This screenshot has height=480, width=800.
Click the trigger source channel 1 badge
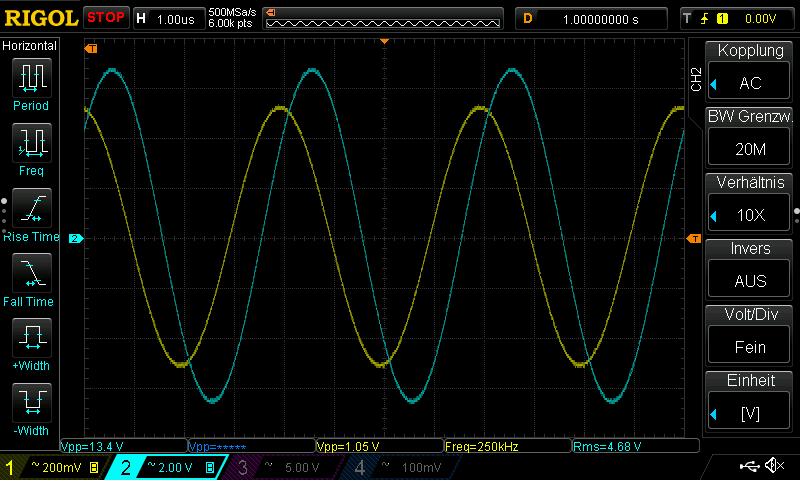(x=722, y=19)
